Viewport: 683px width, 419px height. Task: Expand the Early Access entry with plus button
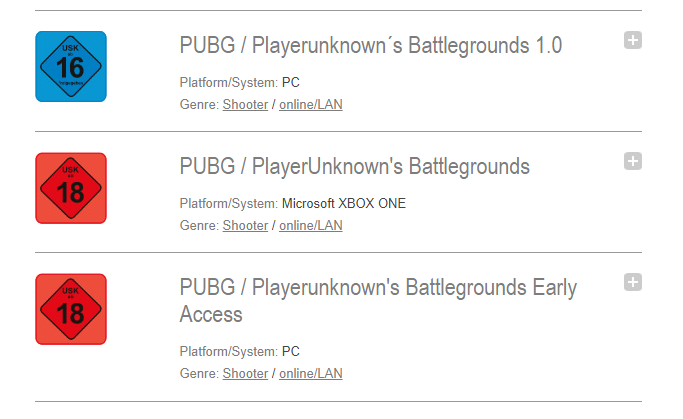click(x=632, y=282)
